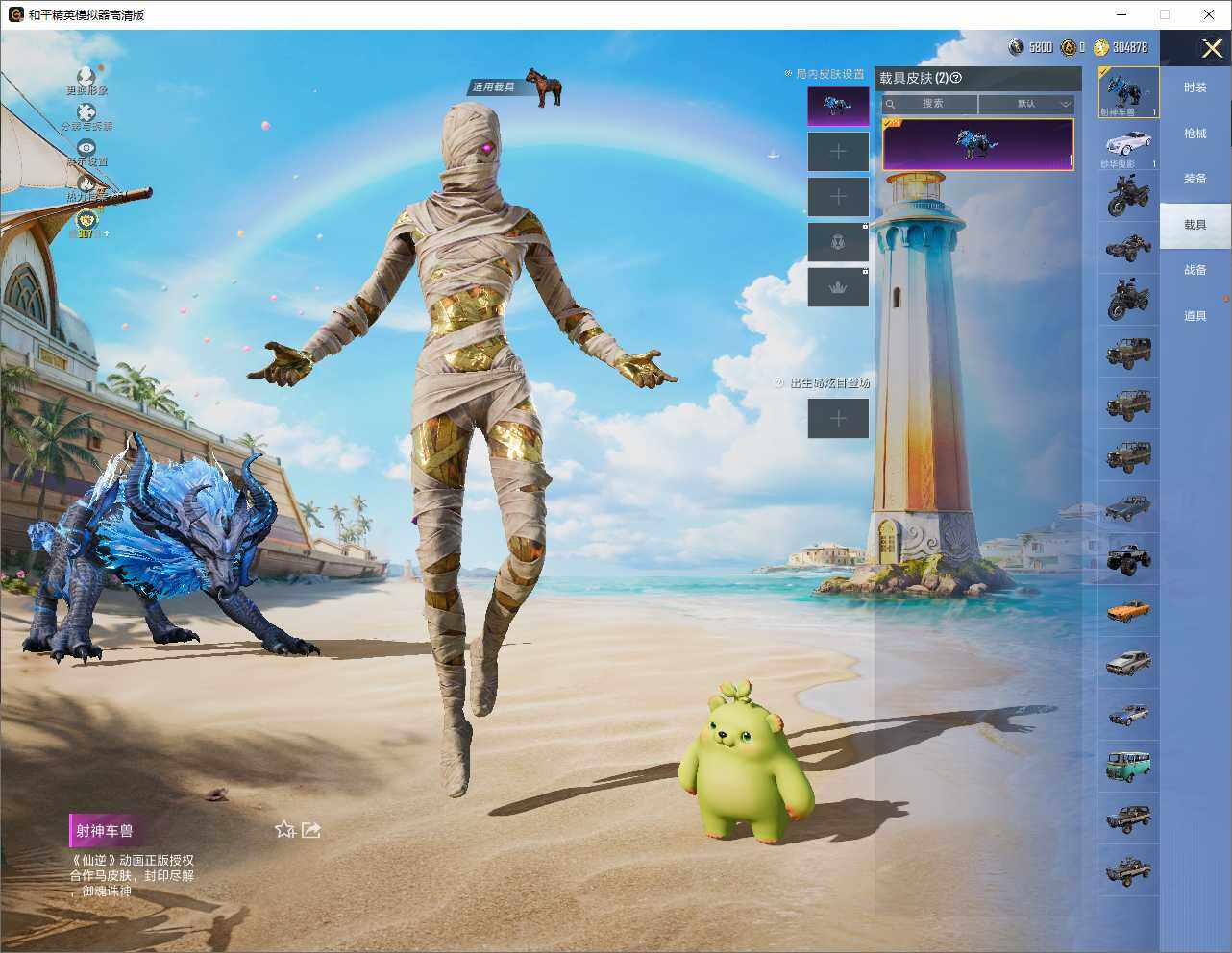
Task: Select the equipped beast slot under 局内皮肤设置
Action: point(838,107)
